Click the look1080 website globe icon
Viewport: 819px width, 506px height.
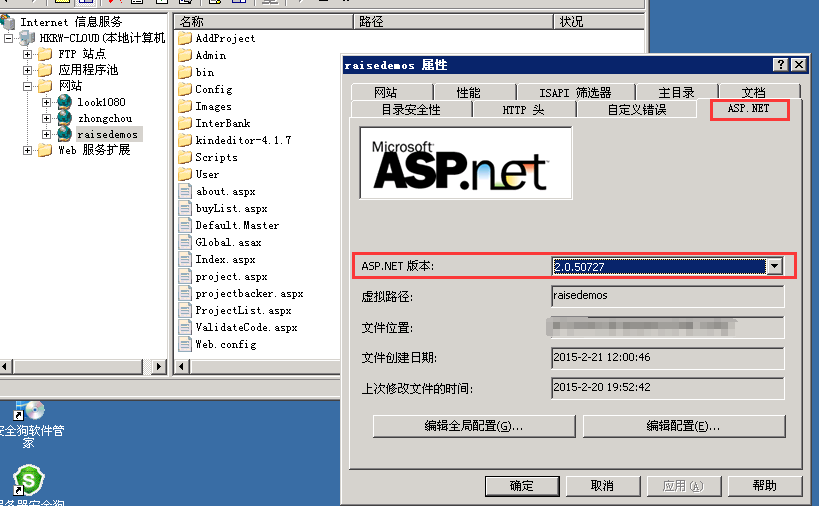[x=65, y=102]
